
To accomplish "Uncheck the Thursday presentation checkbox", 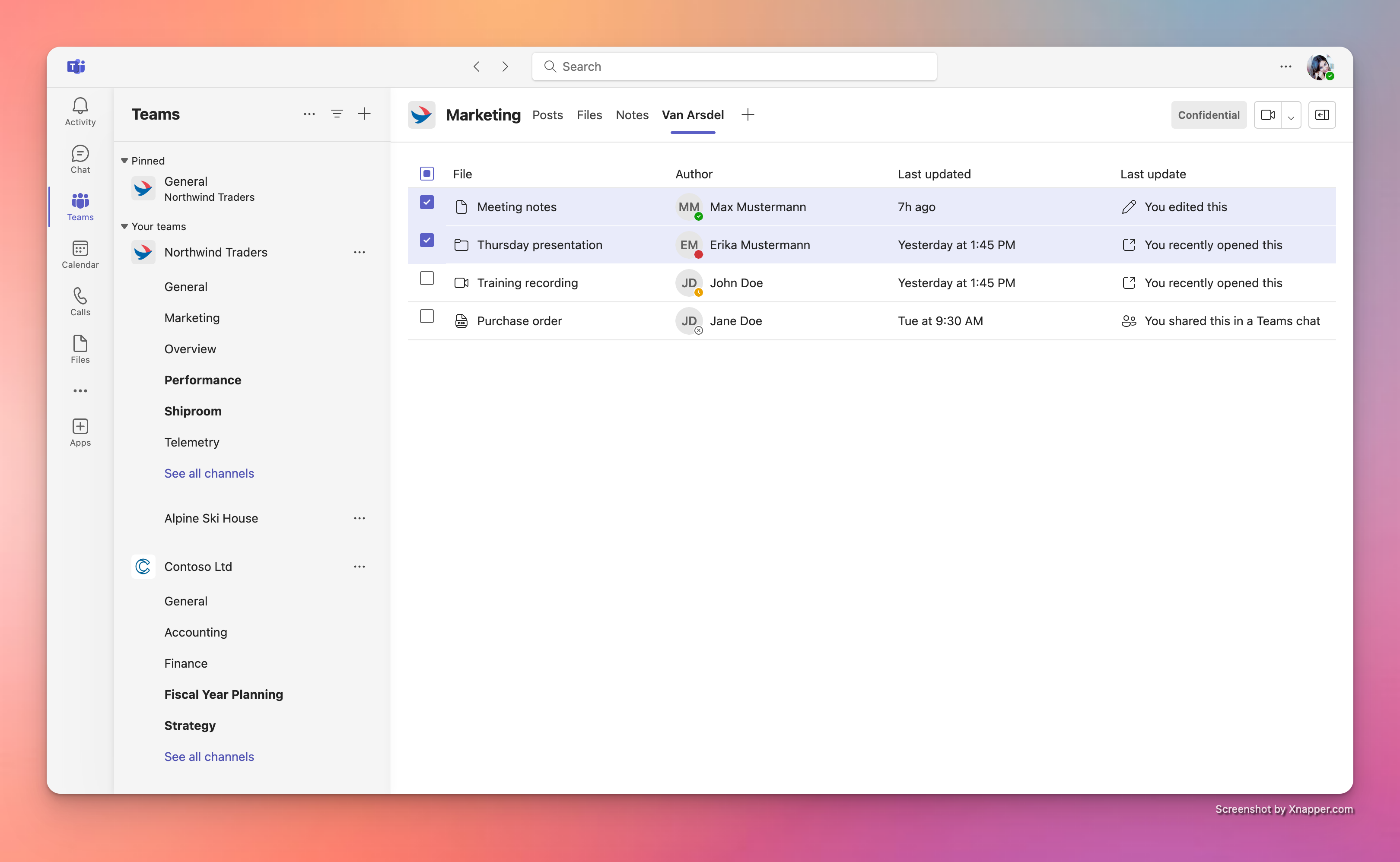I will (426, 241).
